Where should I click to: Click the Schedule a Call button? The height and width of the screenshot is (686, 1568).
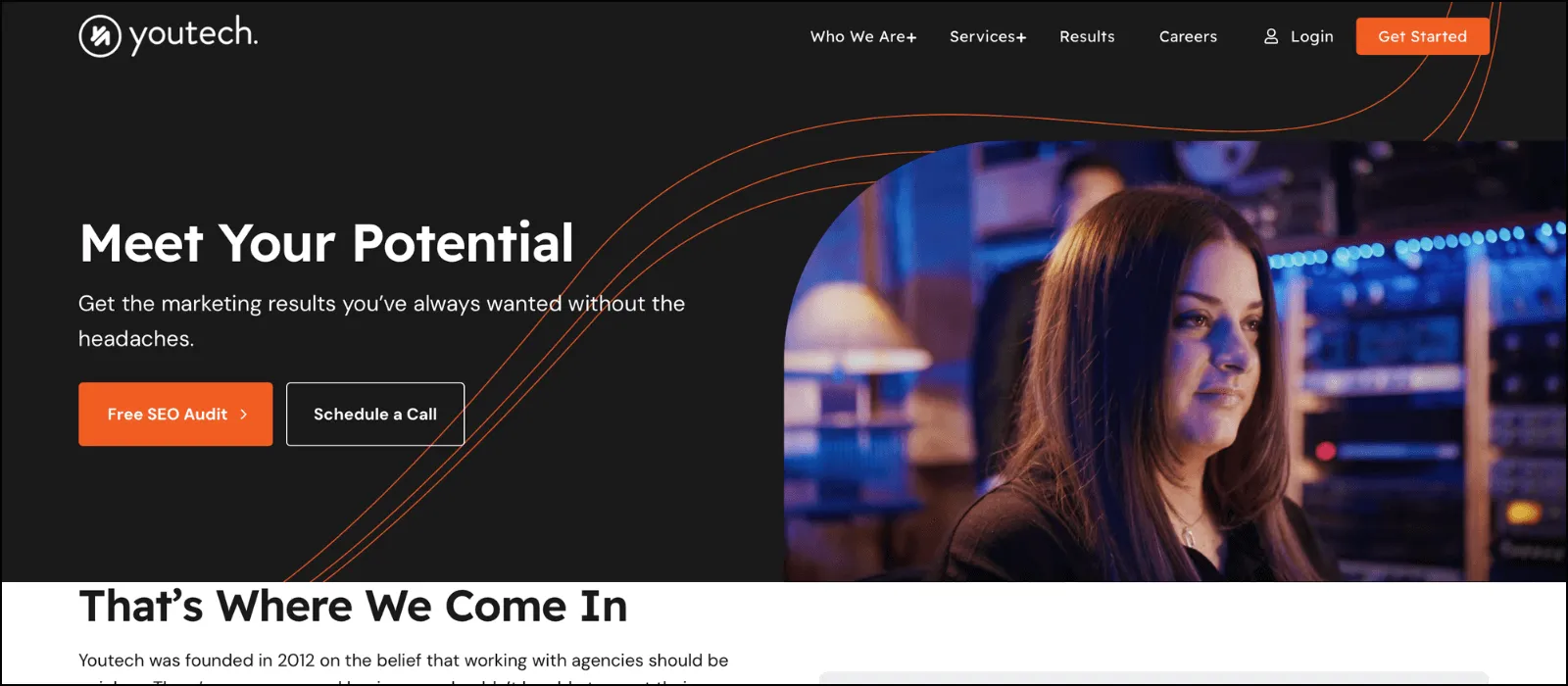tap(375, 415)
